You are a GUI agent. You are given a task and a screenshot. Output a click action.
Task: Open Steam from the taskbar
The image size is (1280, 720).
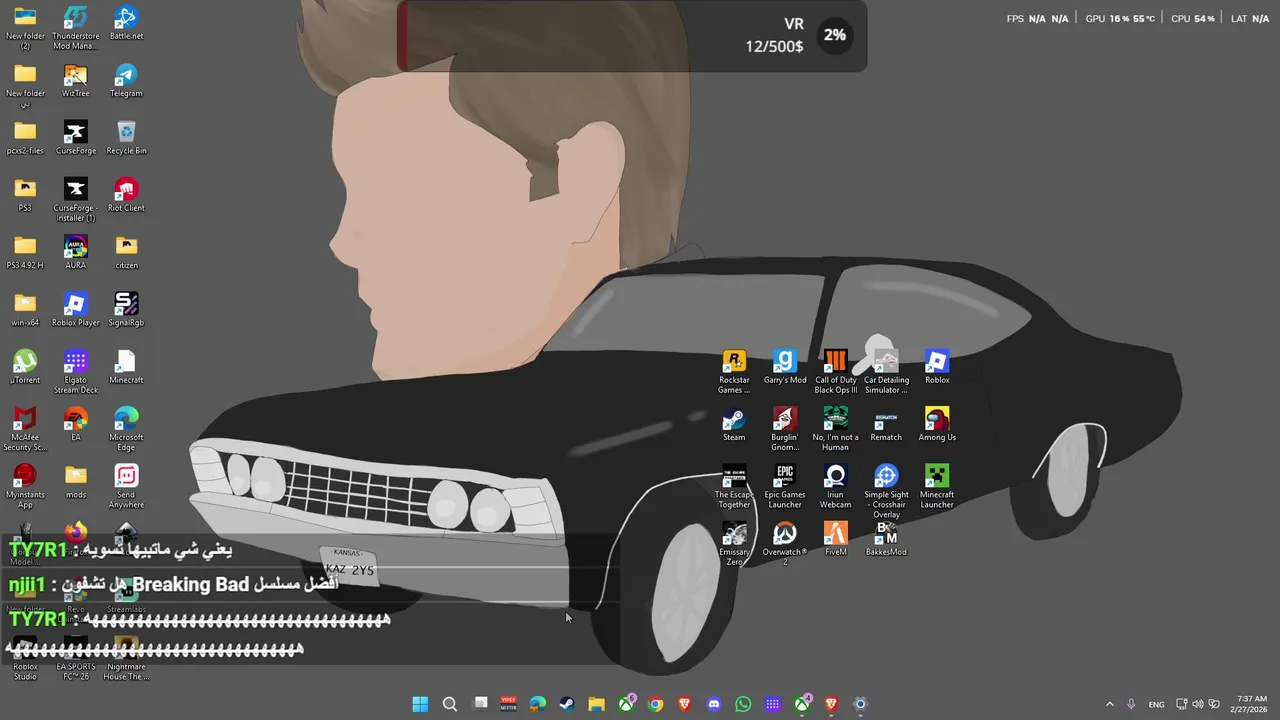tap(567, 704)
